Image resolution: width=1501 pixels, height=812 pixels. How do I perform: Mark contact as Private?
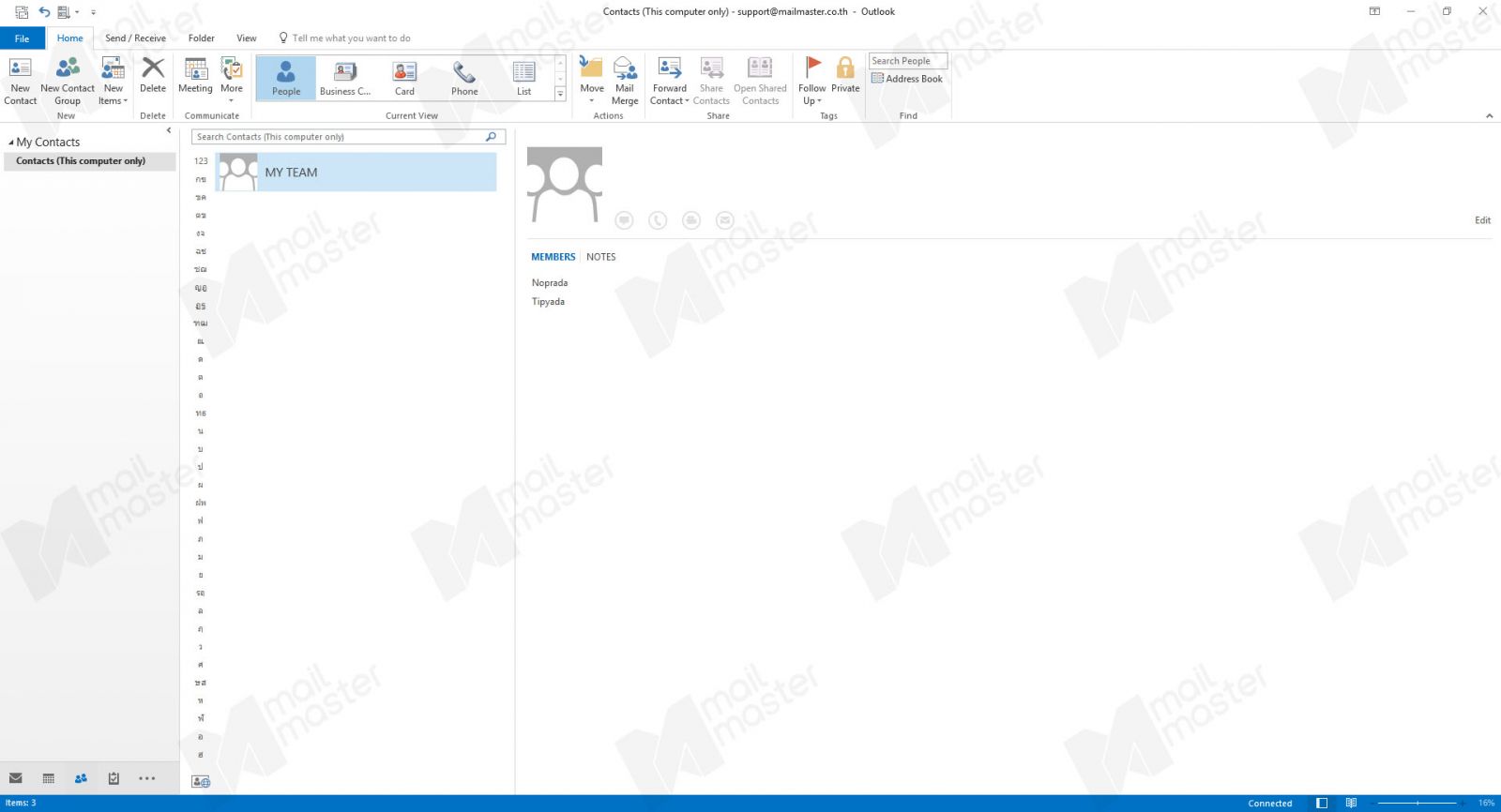coord(845,75)
